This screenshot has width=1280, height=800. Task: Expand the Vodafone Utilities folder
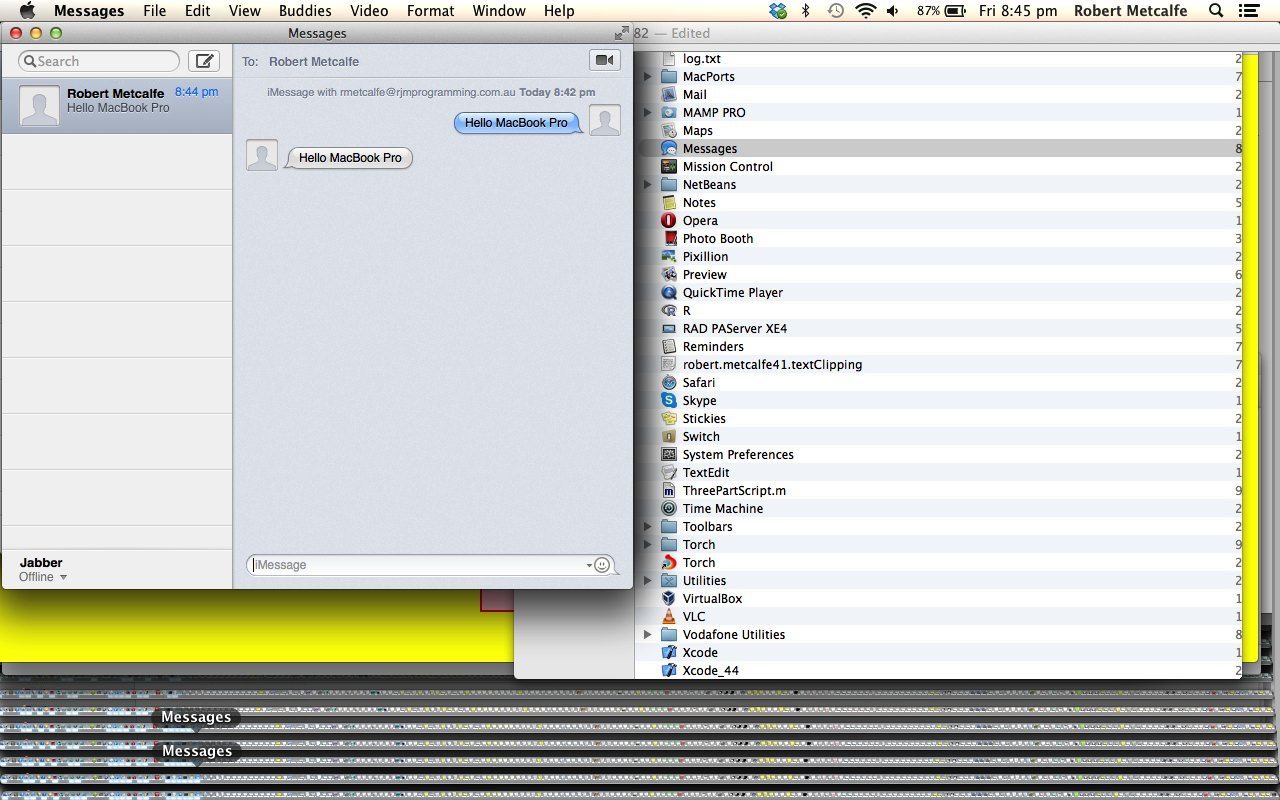coord(647,634)
